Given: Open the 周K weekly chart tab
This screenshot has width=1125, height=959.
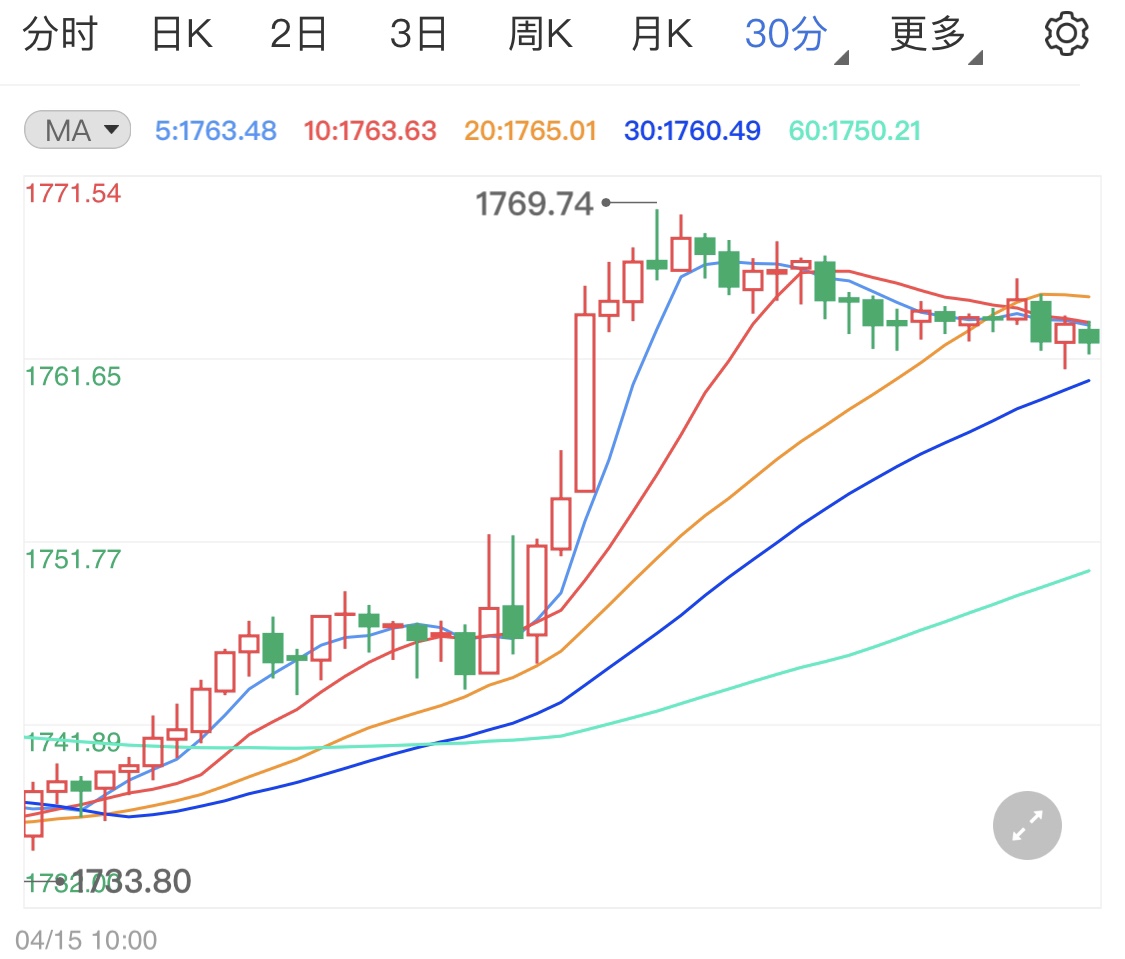Looking at the screenshot, I should click(540, 34).
